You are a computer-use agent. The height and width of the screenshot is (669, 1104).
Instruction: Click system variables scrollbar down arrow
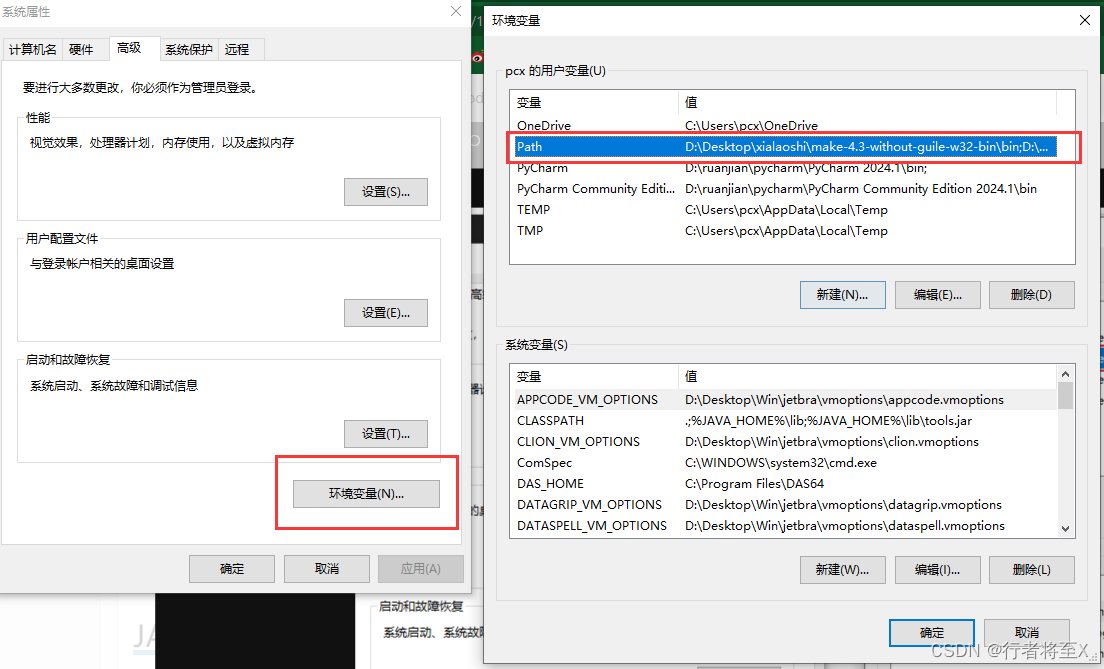(1065, 529)
